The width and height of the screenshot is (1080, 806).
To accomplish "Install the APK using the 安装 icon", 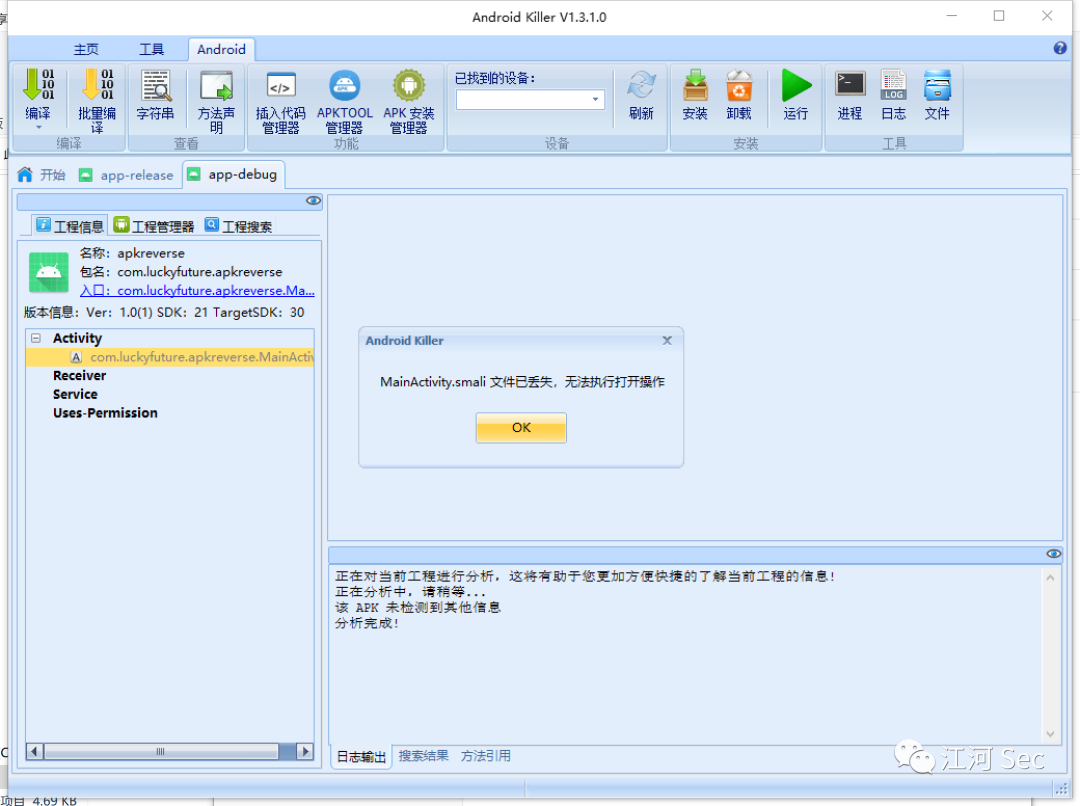I will tap(694, 95).
